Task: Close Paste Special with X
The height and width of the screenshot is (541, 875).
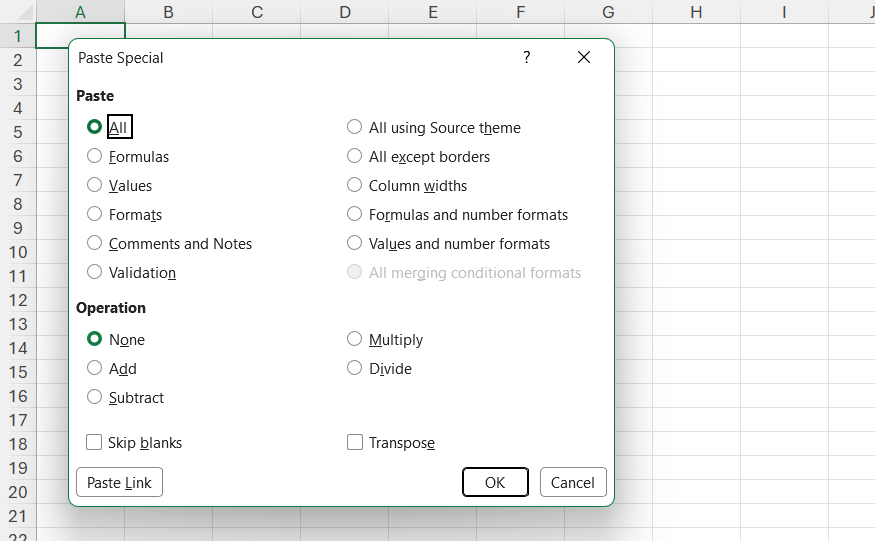Action: [x=584, y=58]
